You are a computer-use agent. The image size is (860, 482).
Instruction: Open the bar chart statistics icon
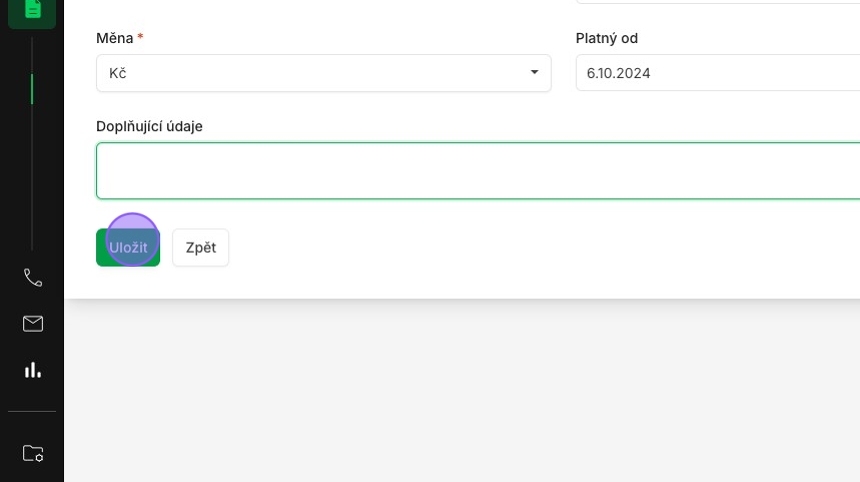[x=33, y=370]
